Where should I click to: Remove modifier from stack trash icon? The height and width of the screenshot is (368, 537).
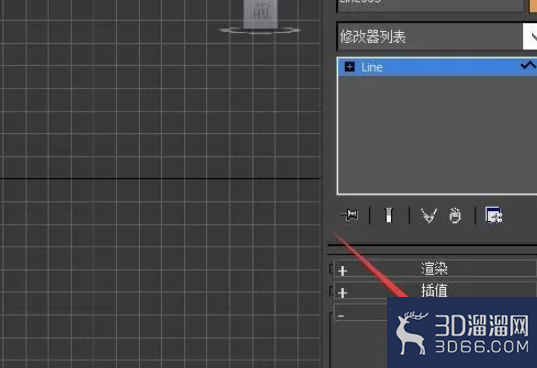[x=455, y=216]
